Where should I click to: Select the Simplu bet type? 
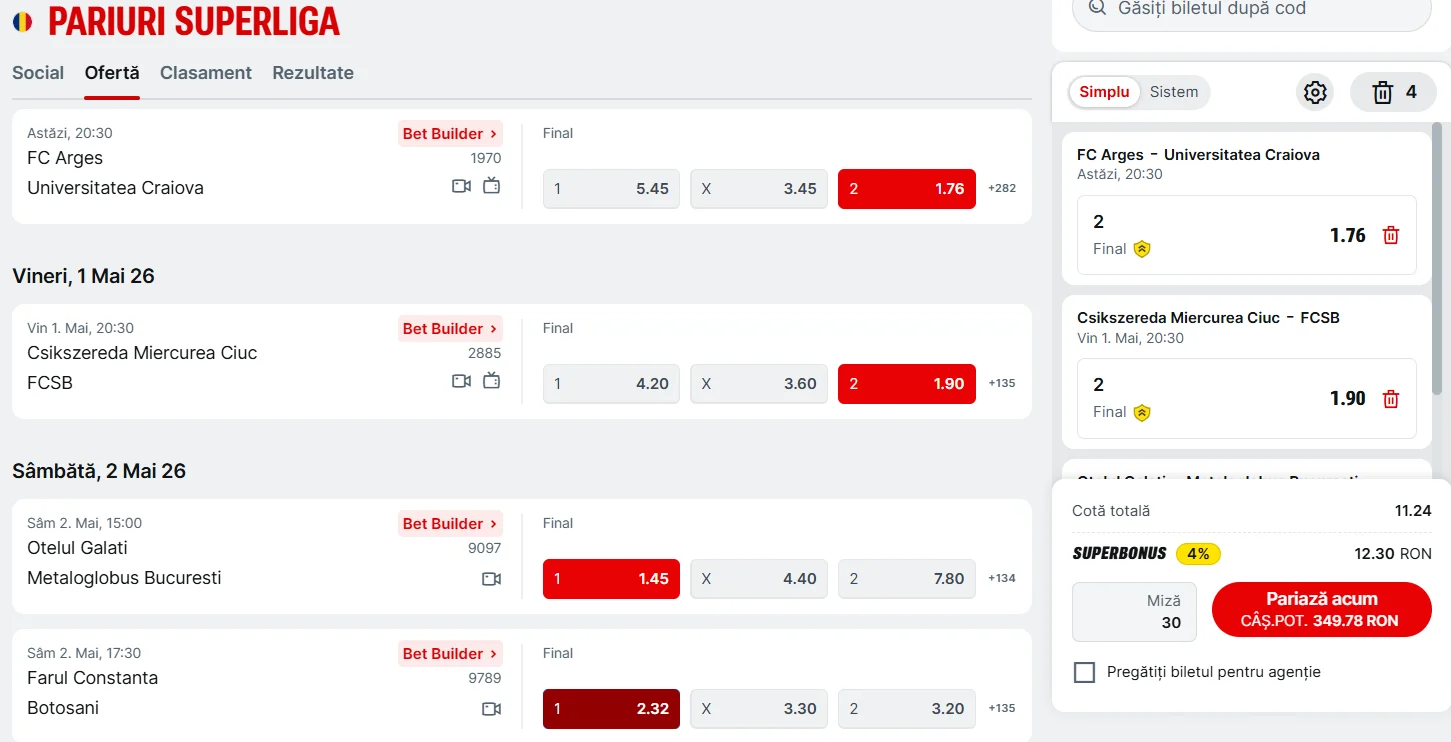pos(1104,92)
